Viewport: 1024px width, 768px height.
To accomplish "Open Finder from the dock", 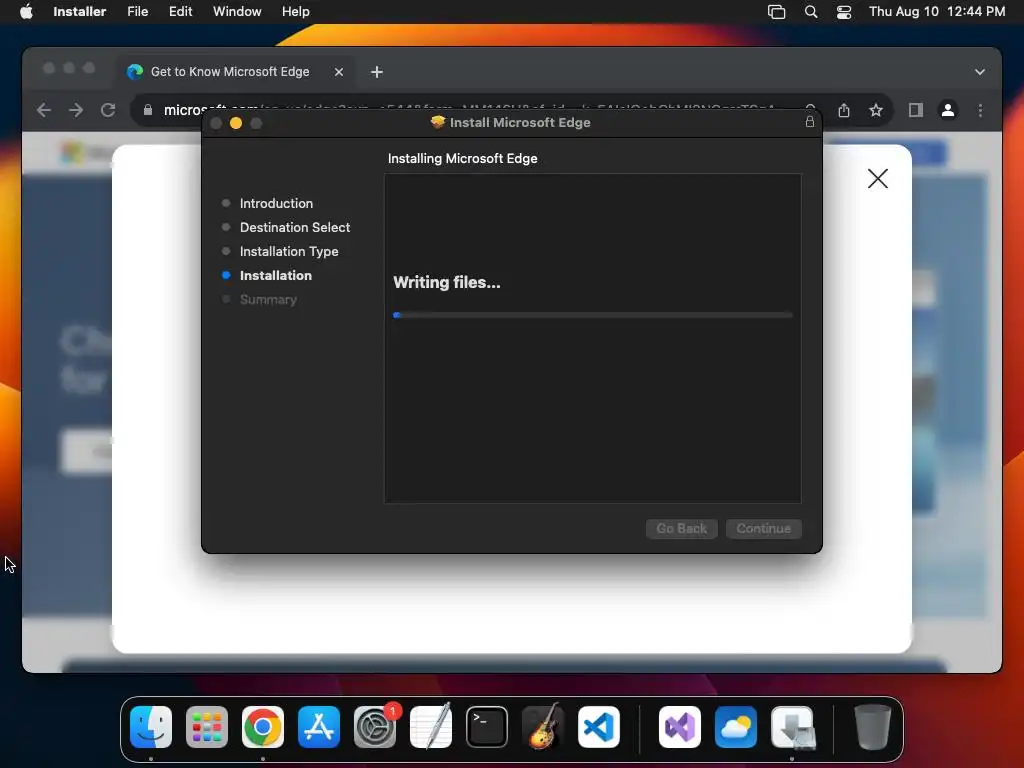I will point(151,727).
